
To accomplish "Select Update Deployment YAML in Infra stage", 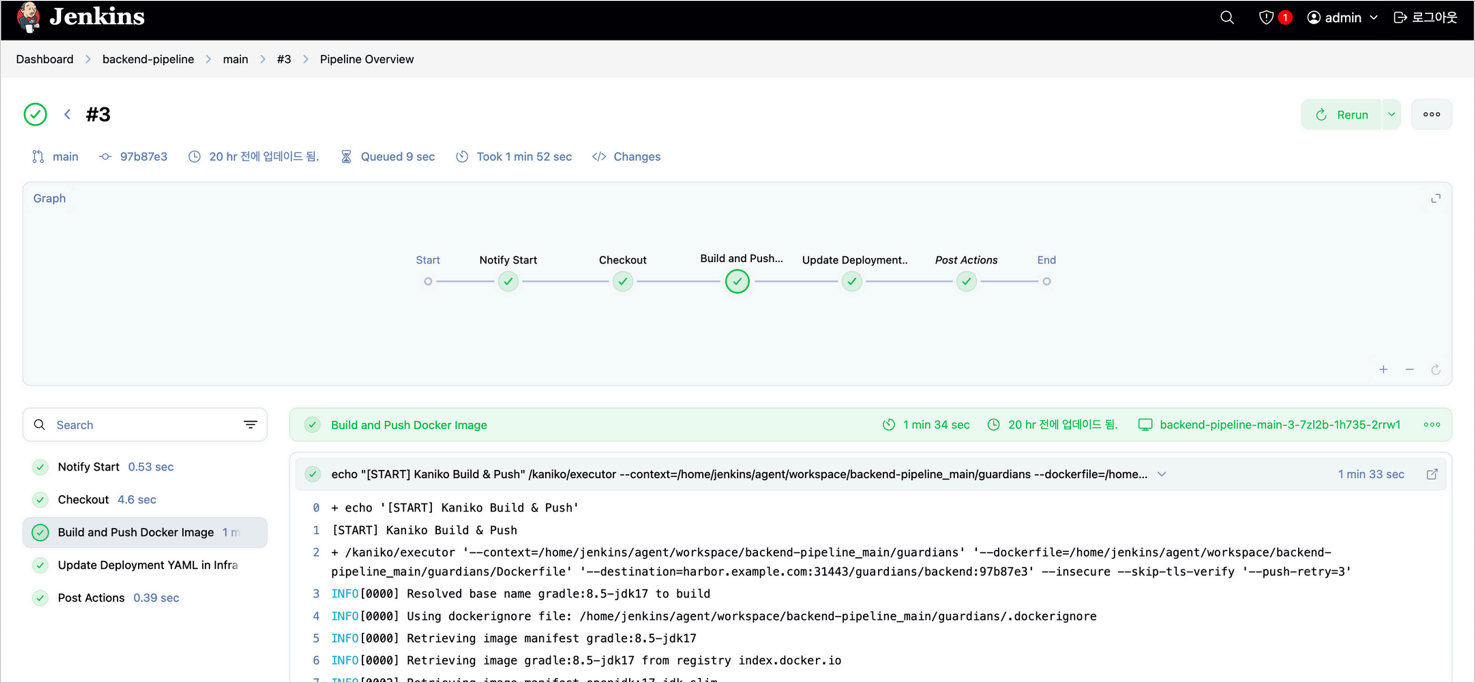I will point(145,565).
